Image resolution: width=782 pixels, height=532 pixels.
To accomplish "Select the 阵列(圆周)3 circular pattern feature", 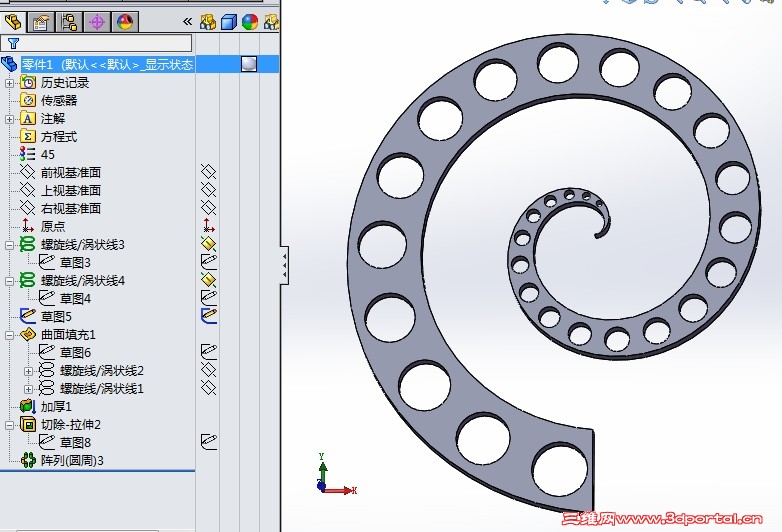I will 72,460.
